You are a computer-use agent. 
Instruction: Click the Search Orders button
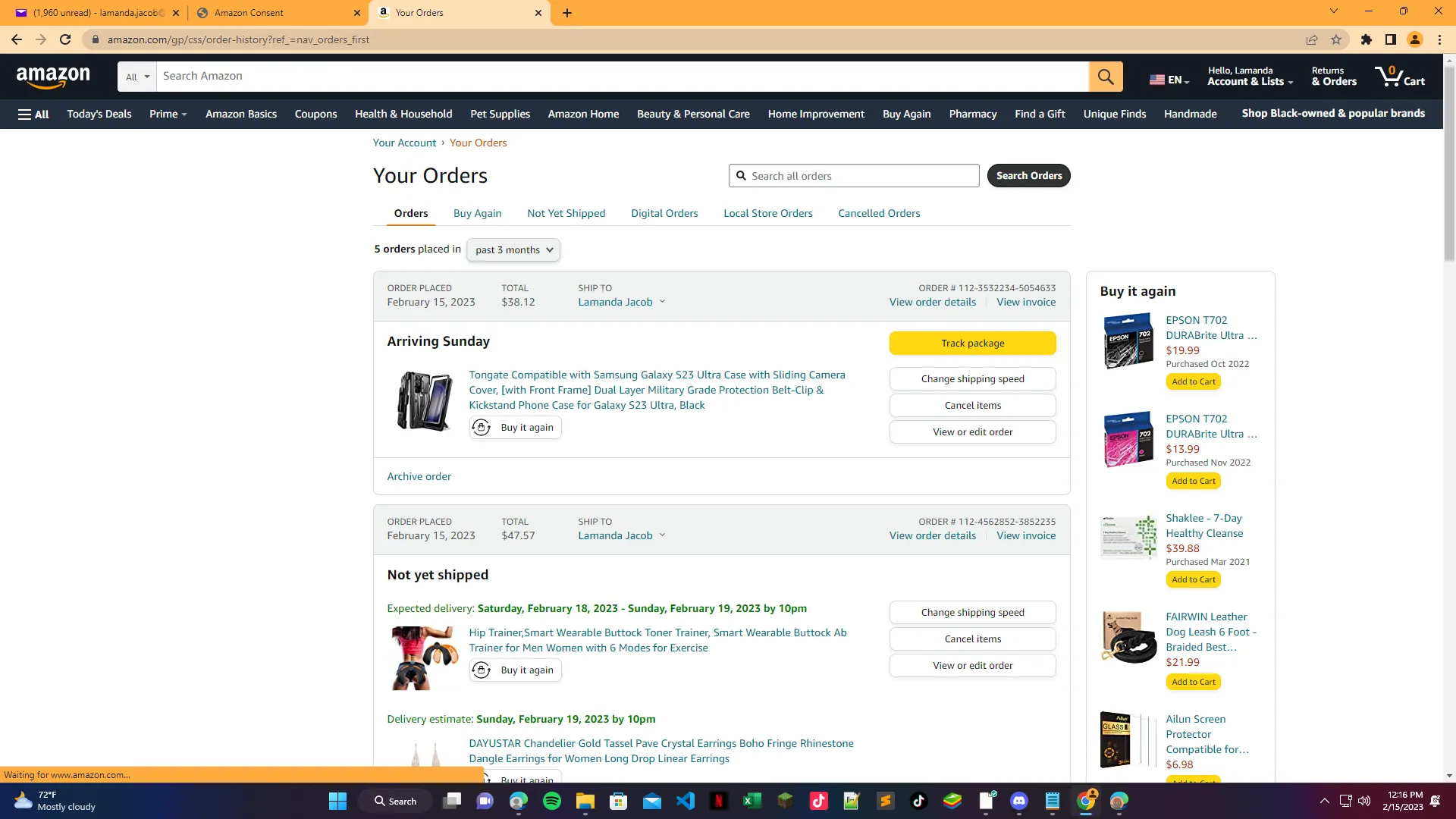point(1028,176)
